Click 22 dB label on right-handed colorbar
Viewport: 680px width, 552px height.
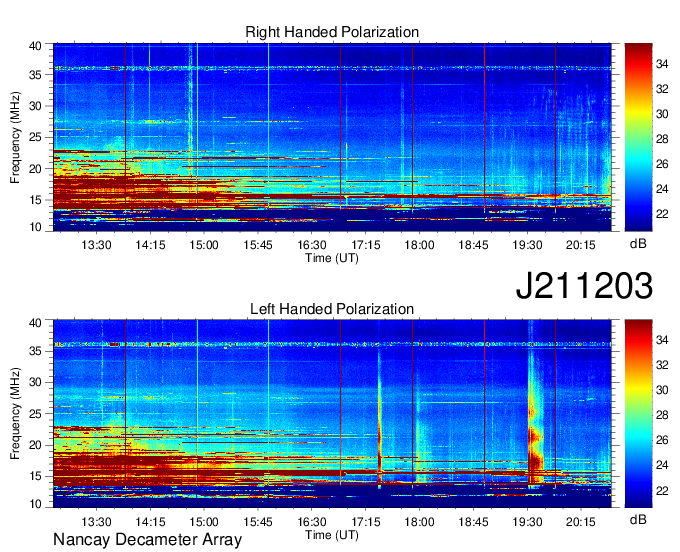pyautogui.click(x=662, y=214)
